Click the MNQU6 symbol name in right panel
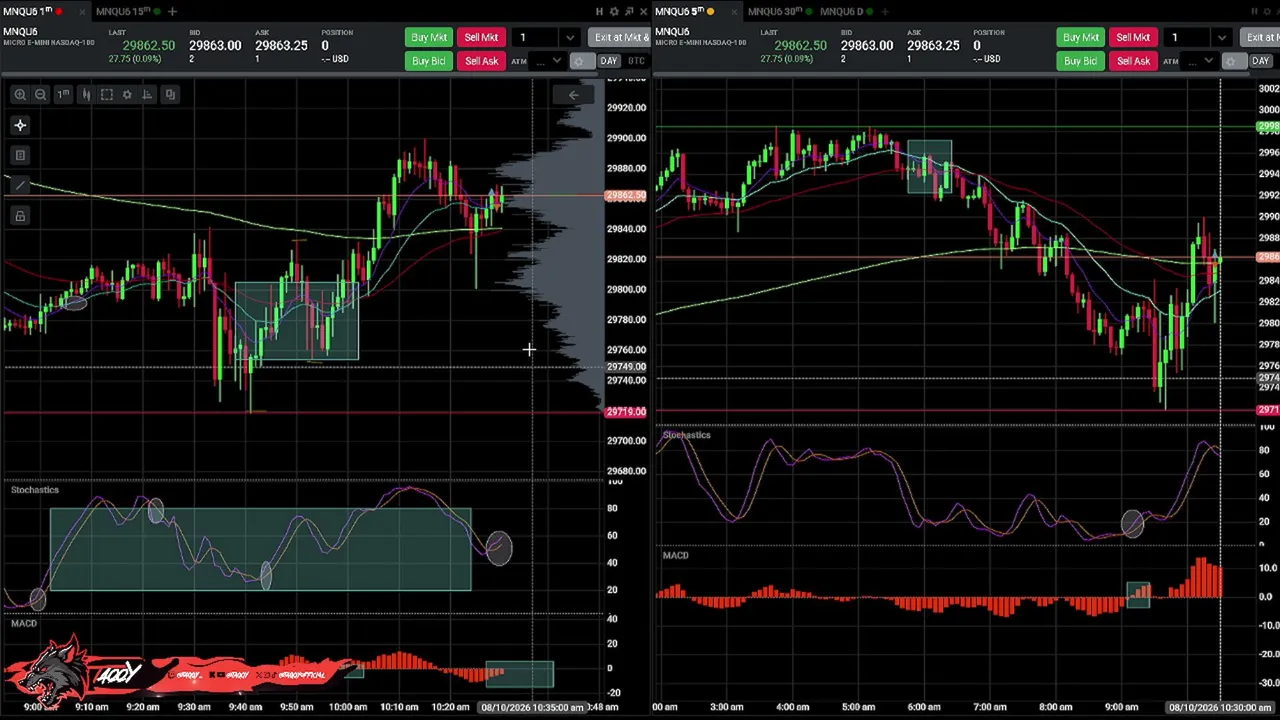The image size is (1280, 720). (672, 32)
